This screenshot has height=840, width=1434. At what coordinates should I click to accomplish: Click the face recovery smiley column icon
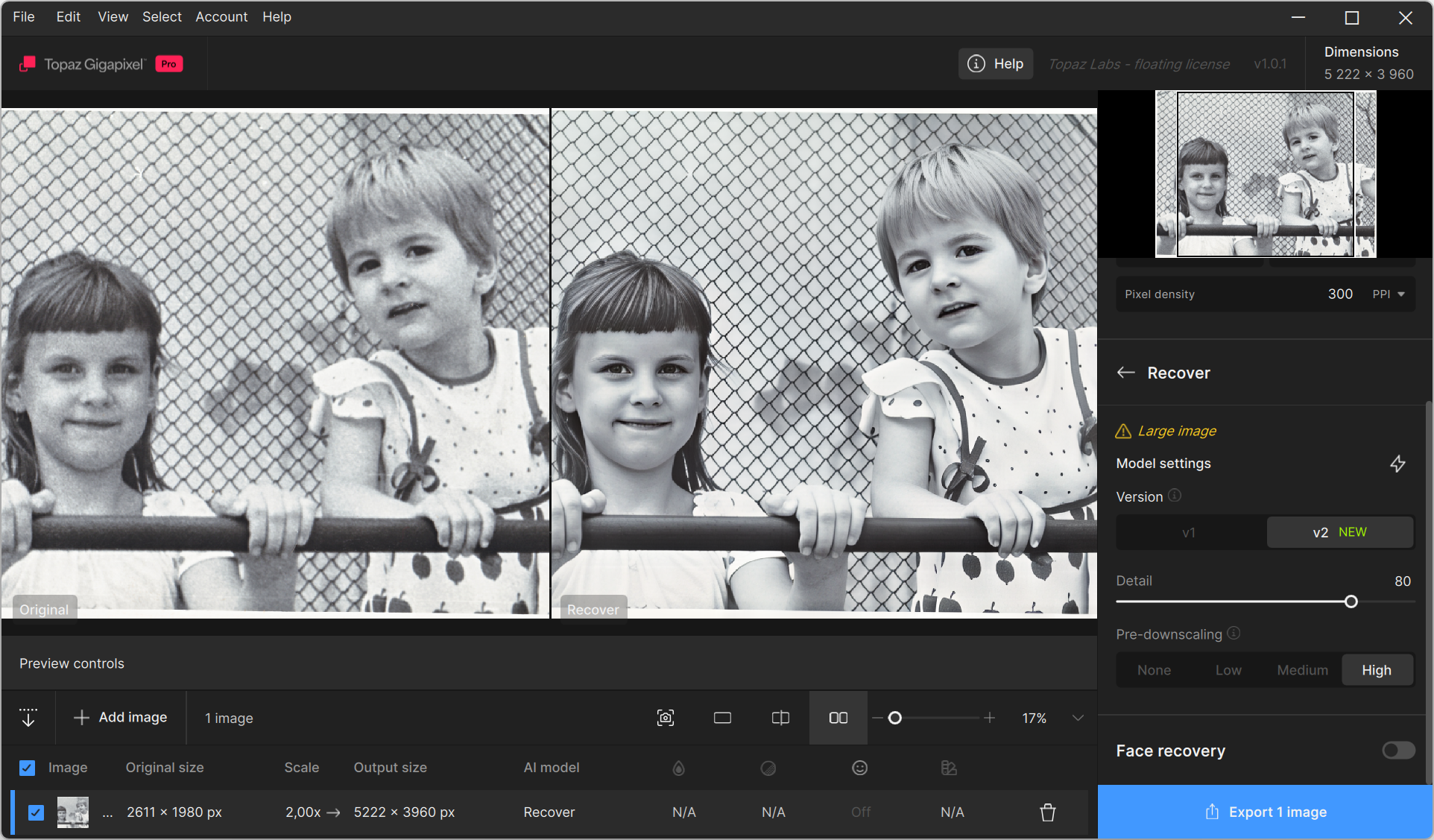pyautogui.click(x=860, y=768)
